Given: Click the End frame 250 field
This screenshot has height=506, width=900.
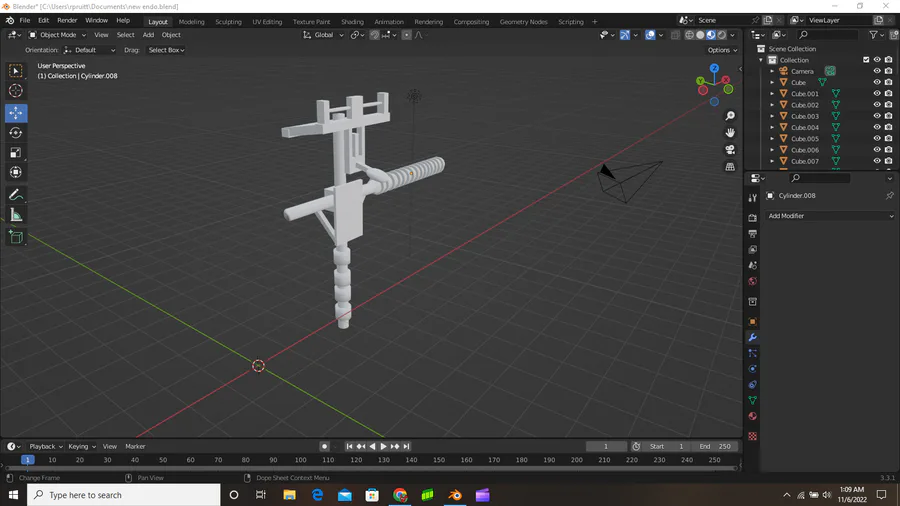Looking at the screenshot, I should click(715, 446).
